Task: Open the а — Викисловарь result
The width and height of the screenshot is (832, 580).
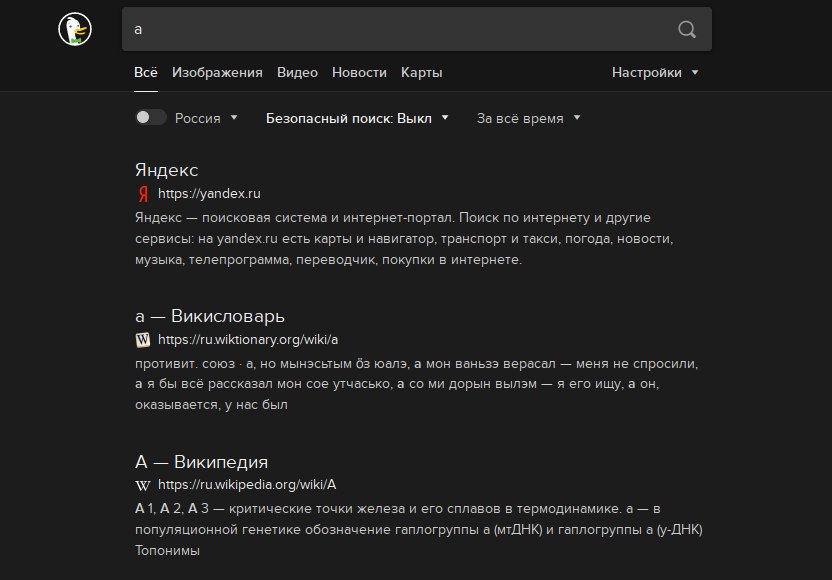Action: click(x=210, y=316)
